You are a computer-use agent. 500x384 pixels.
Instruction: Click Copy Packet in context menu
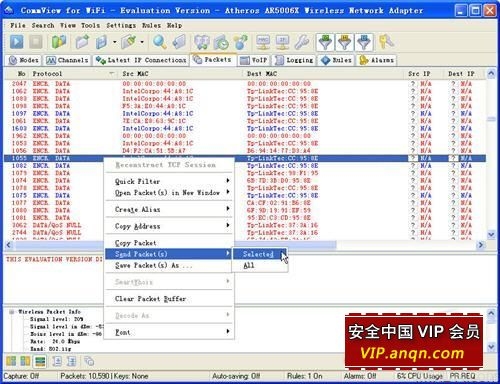pos(169,243)
